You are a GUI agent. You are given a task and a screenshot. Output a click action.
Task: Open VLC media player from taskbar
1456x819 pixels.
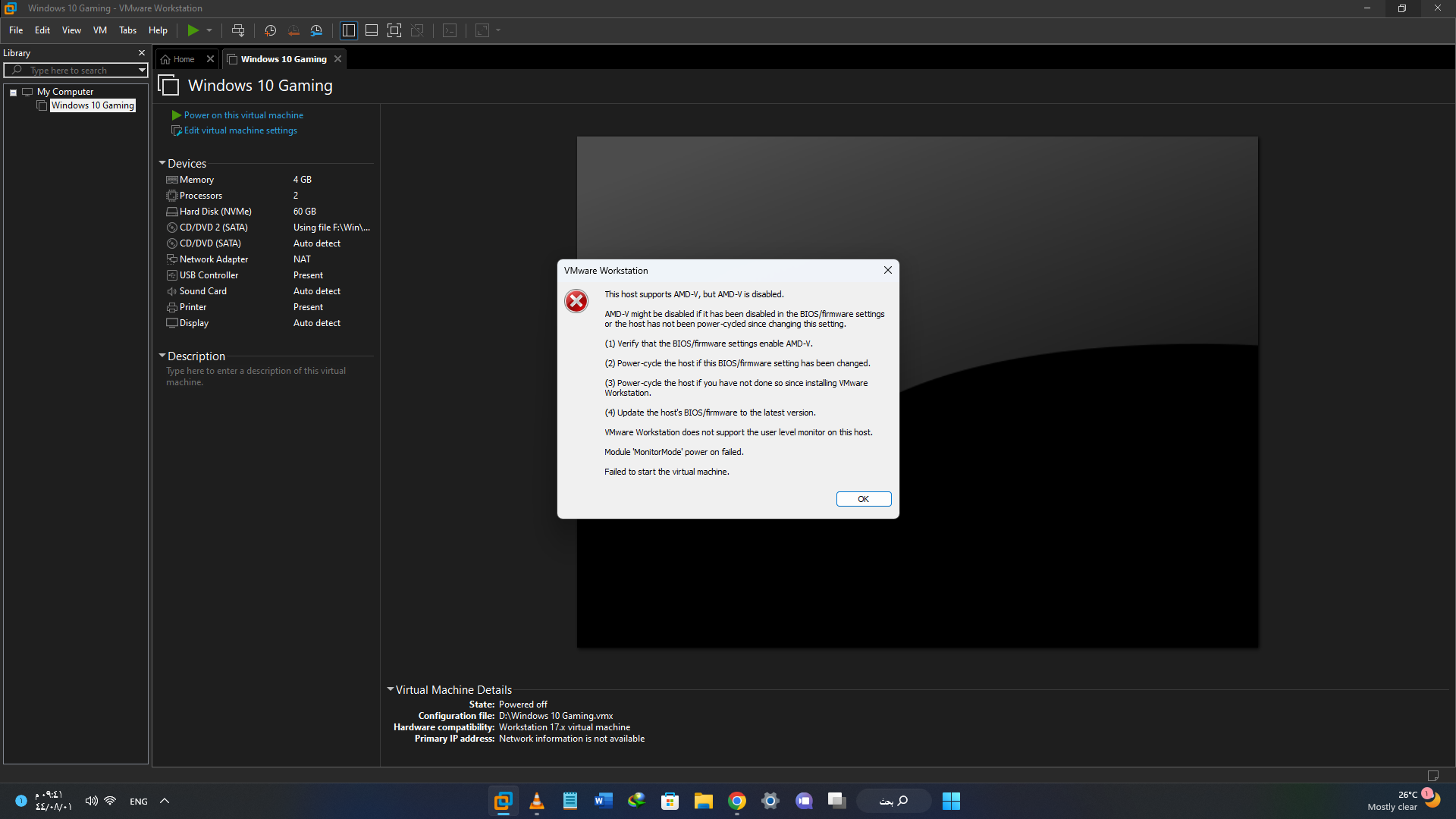pos(537,801)
